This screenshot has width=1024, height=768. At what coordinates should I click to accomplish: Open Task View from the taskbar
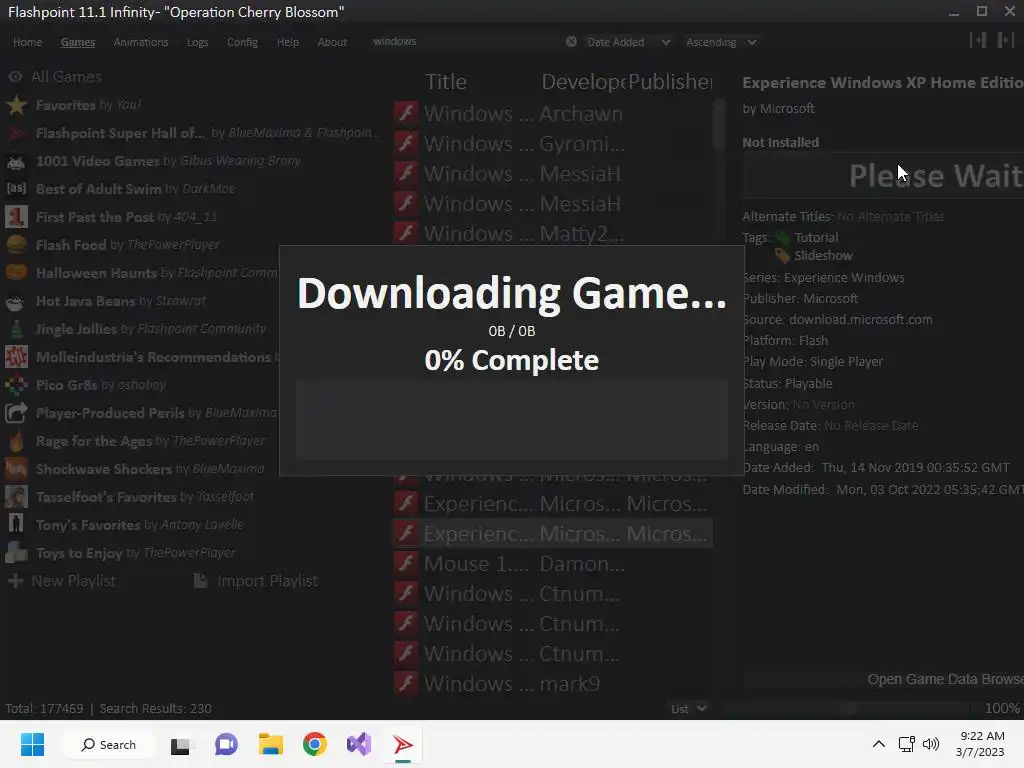coord(180,744)
